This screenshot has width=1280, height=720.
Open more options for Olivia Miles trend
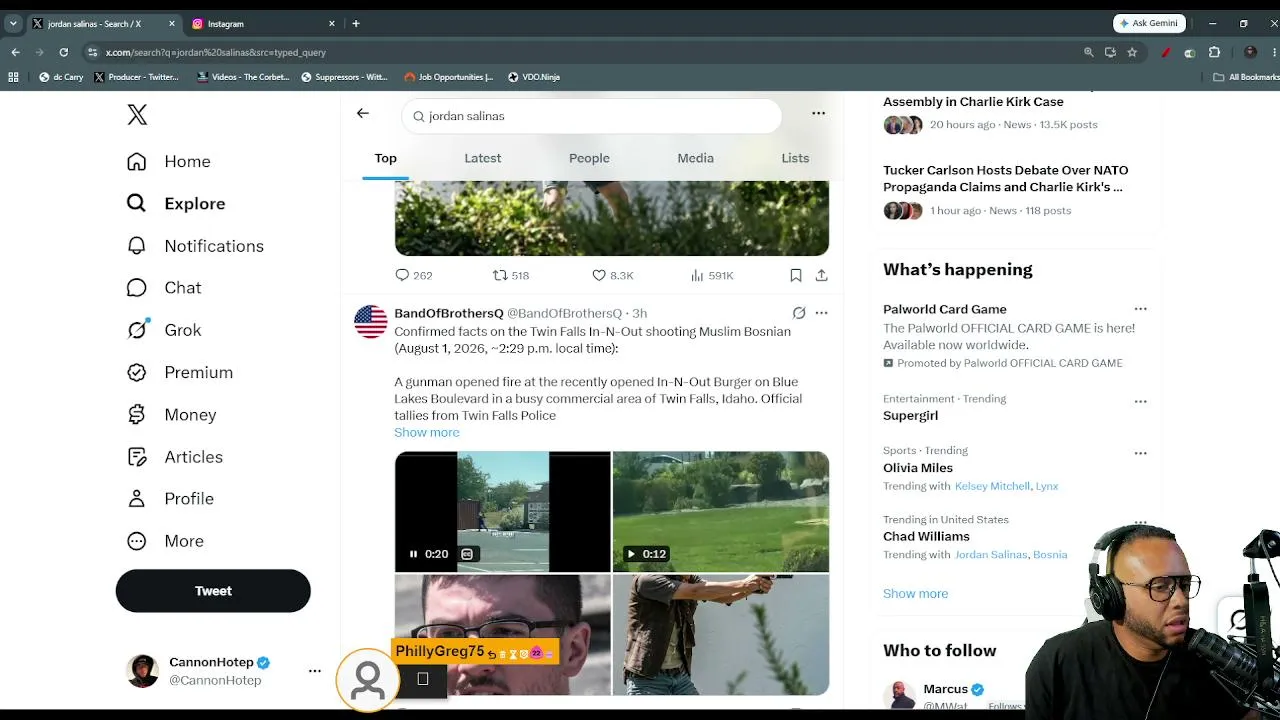(x=1140, y=453)
